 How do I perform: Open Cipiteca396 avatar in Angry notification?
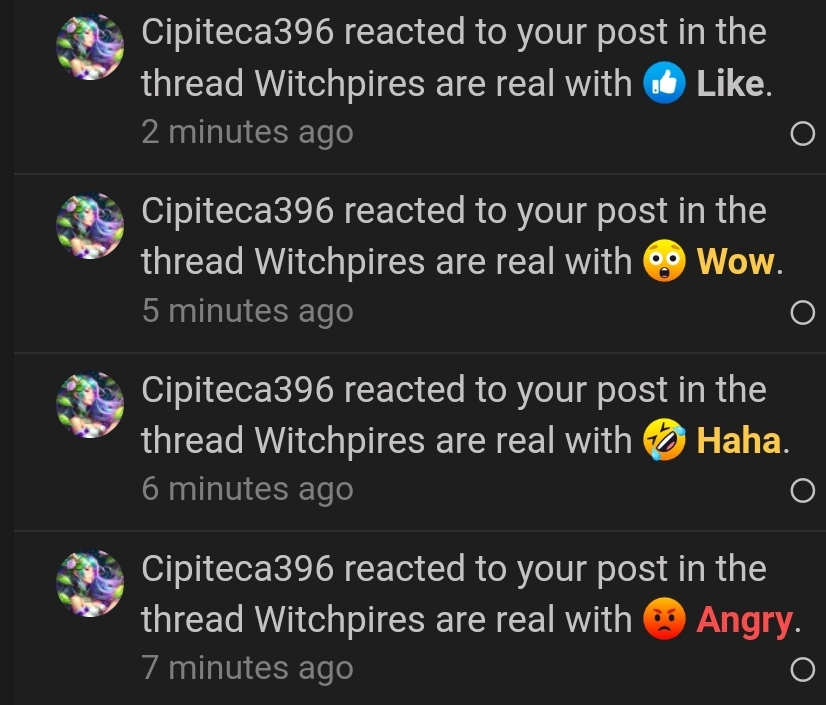90,583
